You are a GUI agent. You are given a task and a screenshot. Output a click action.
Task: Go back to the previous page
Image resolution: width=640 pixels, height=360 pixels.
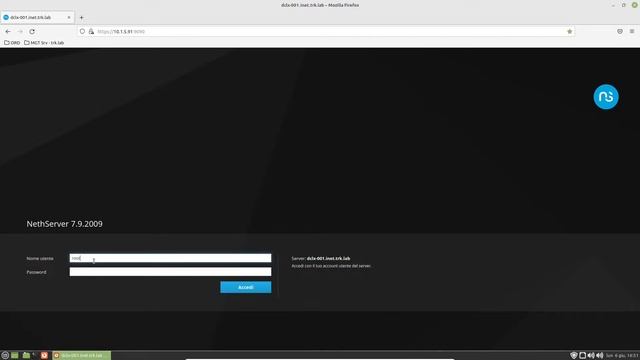8,31
